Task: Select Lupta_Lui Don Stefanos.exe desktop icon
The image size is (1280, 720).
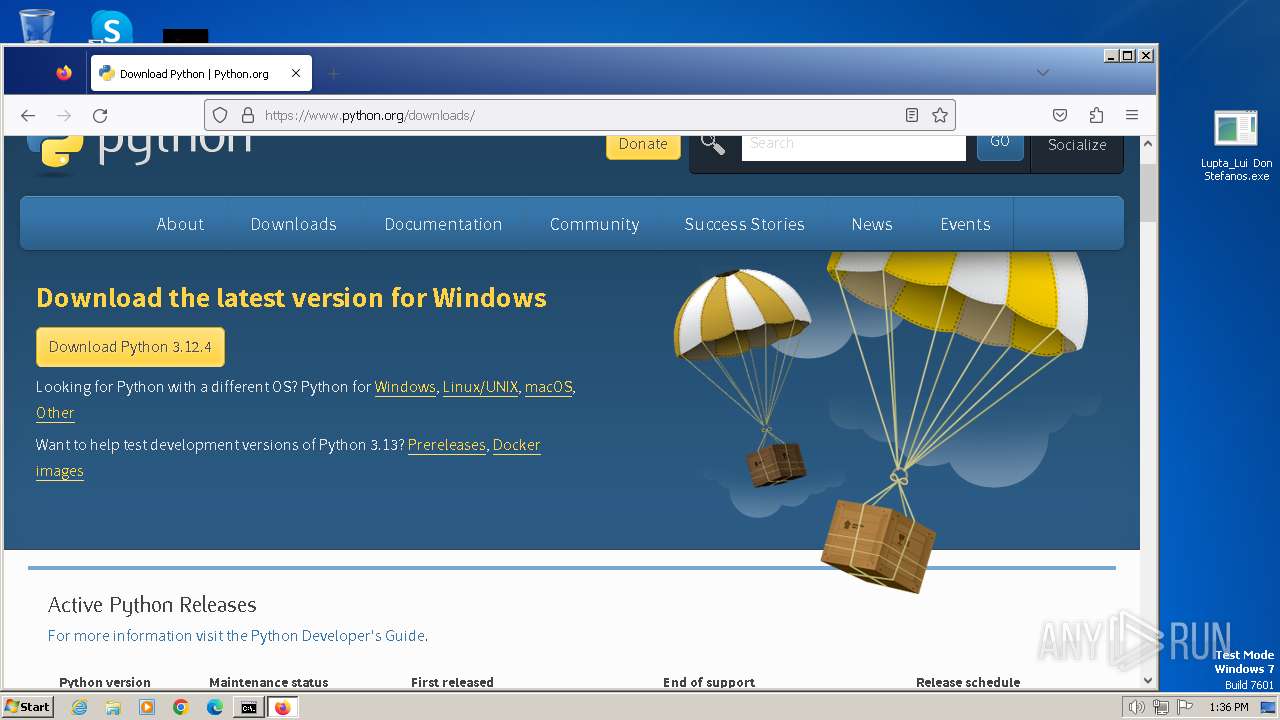Action: tap(1236, 146)
